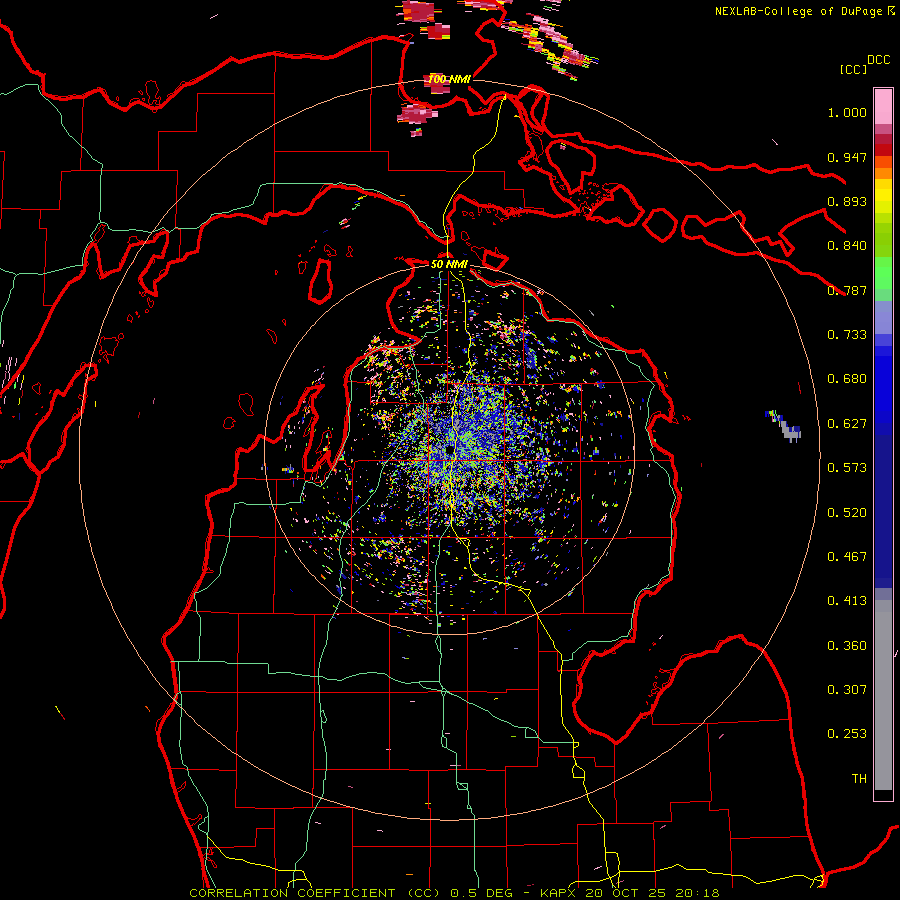
Task: Click the 0.947 scale value
Action: click(x=847, y=157)
